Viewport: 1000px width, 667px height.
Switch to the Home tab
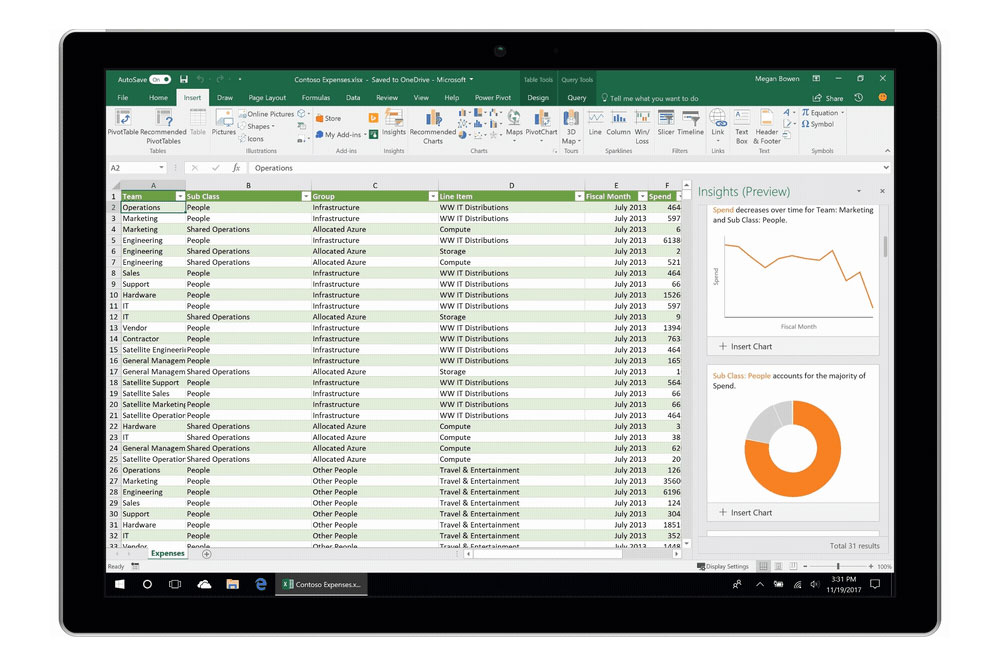click(158, 98)
